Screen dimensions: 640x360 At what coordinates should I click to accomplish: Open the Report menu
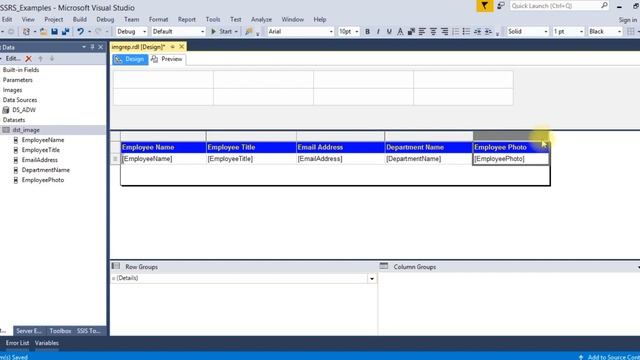(187, 20)
